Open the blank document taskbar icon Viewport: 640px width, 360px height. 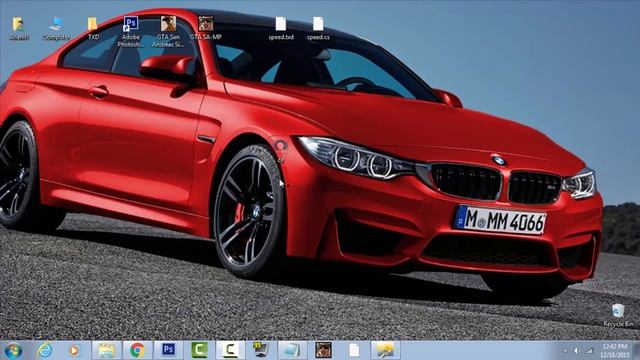(x=354, y=350)
